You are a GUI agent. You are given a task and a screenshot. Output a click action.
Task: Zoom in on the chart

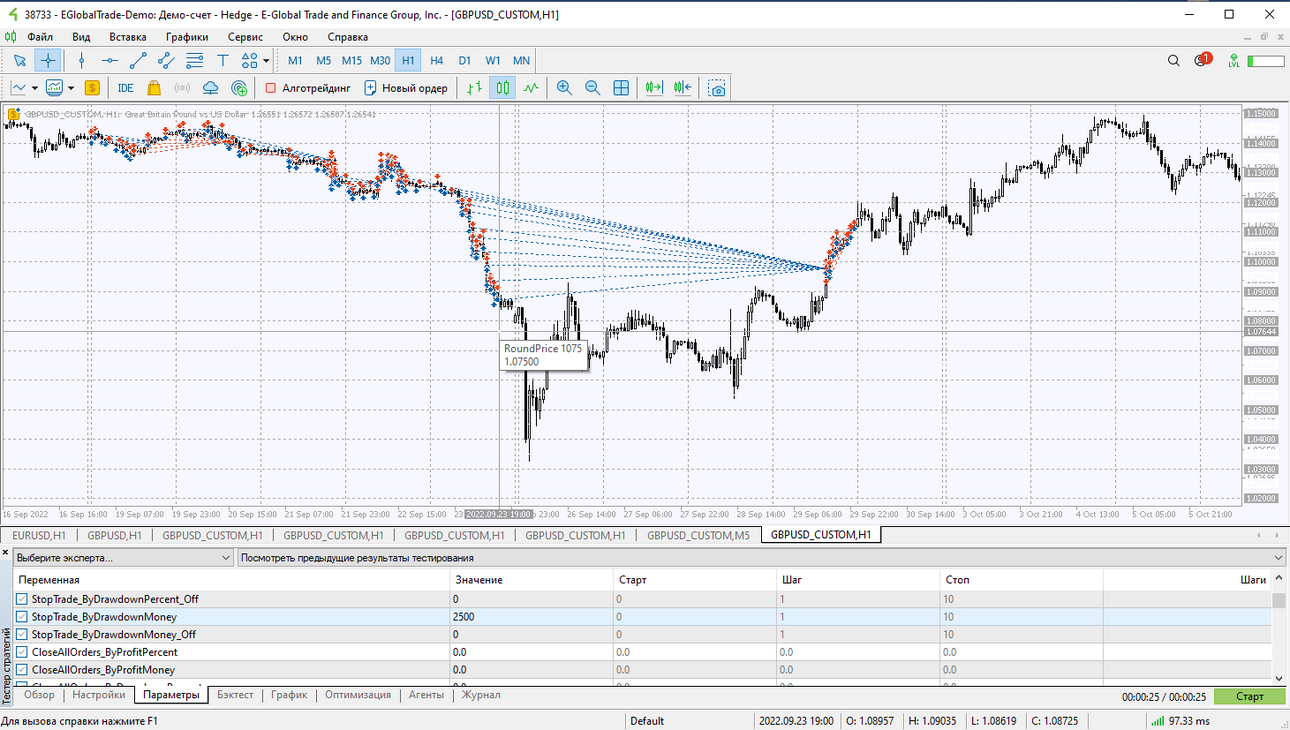[x=564, y=88]
